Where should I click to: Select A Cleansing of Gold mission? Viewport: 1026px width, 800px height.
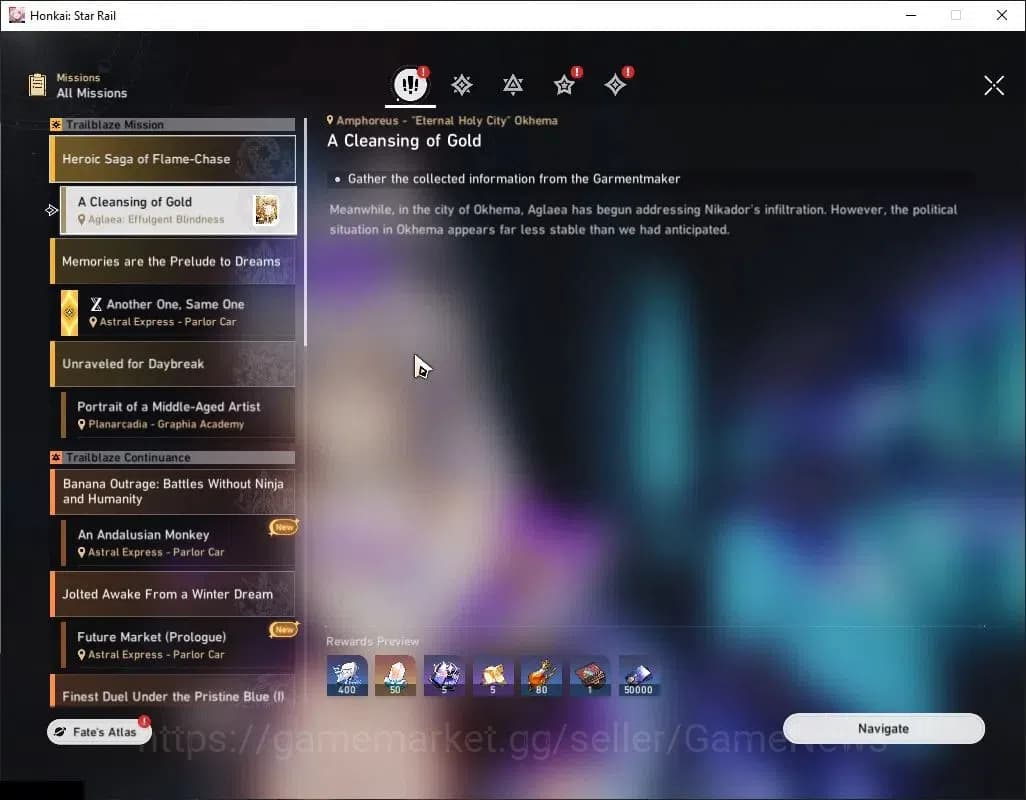pos(178,210)
